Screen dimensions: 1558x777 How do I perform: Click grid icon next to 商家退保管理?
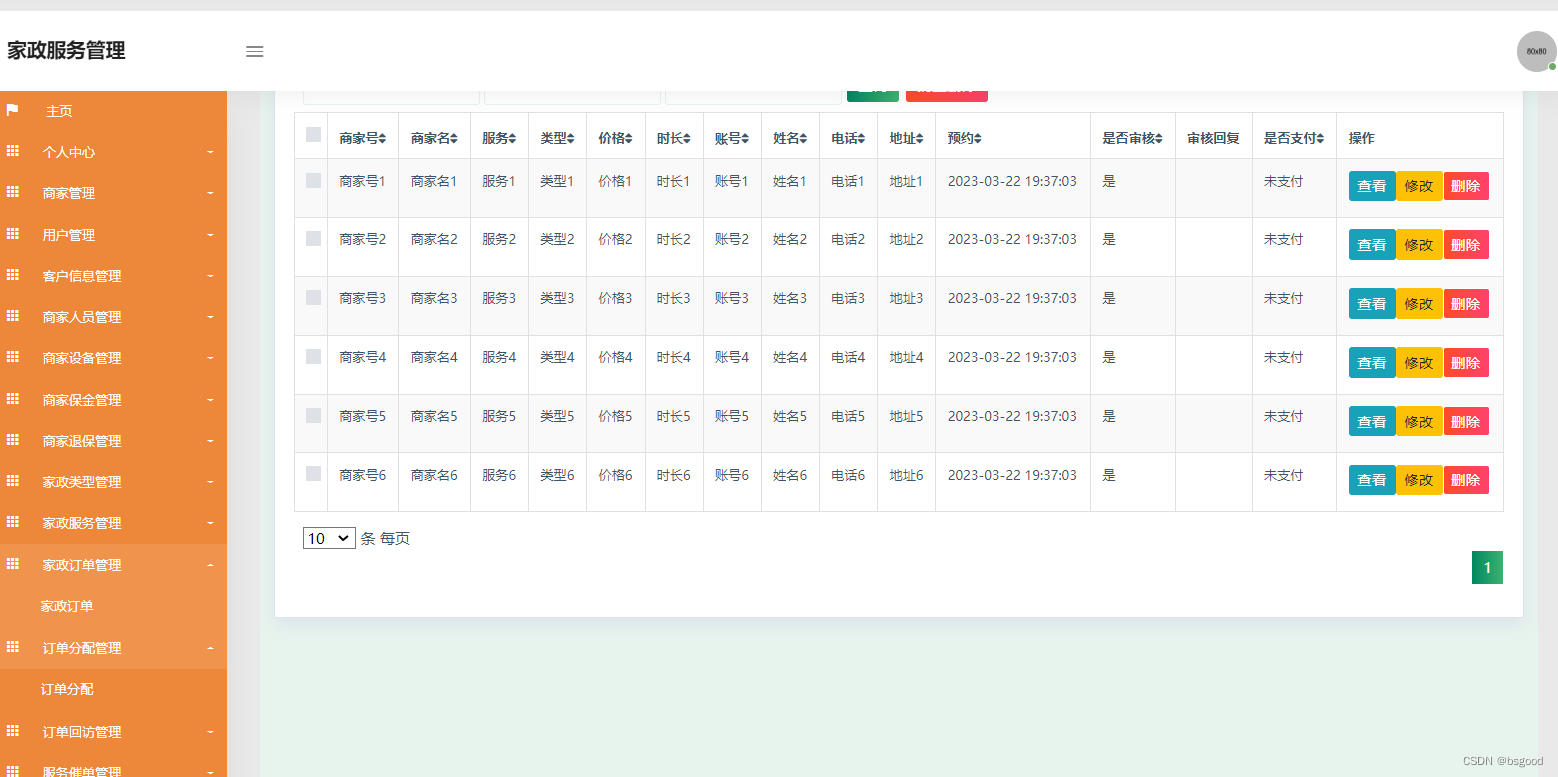(13, 440)
